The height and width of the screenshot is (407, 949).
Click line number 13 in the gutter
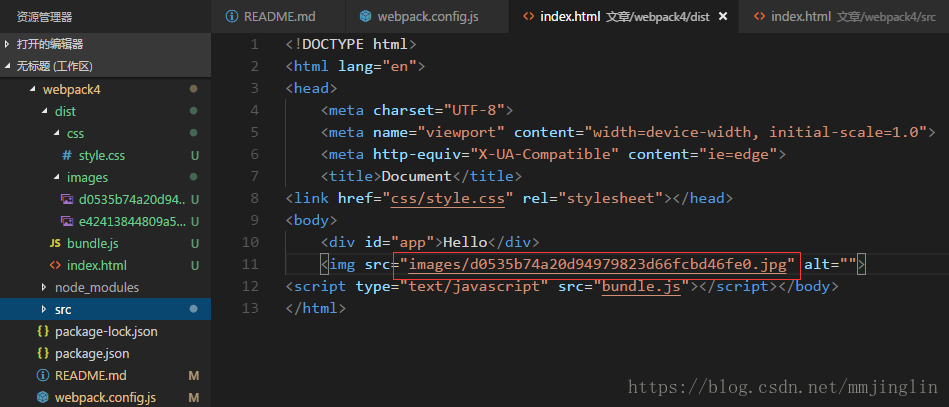(x=250, y=308)
